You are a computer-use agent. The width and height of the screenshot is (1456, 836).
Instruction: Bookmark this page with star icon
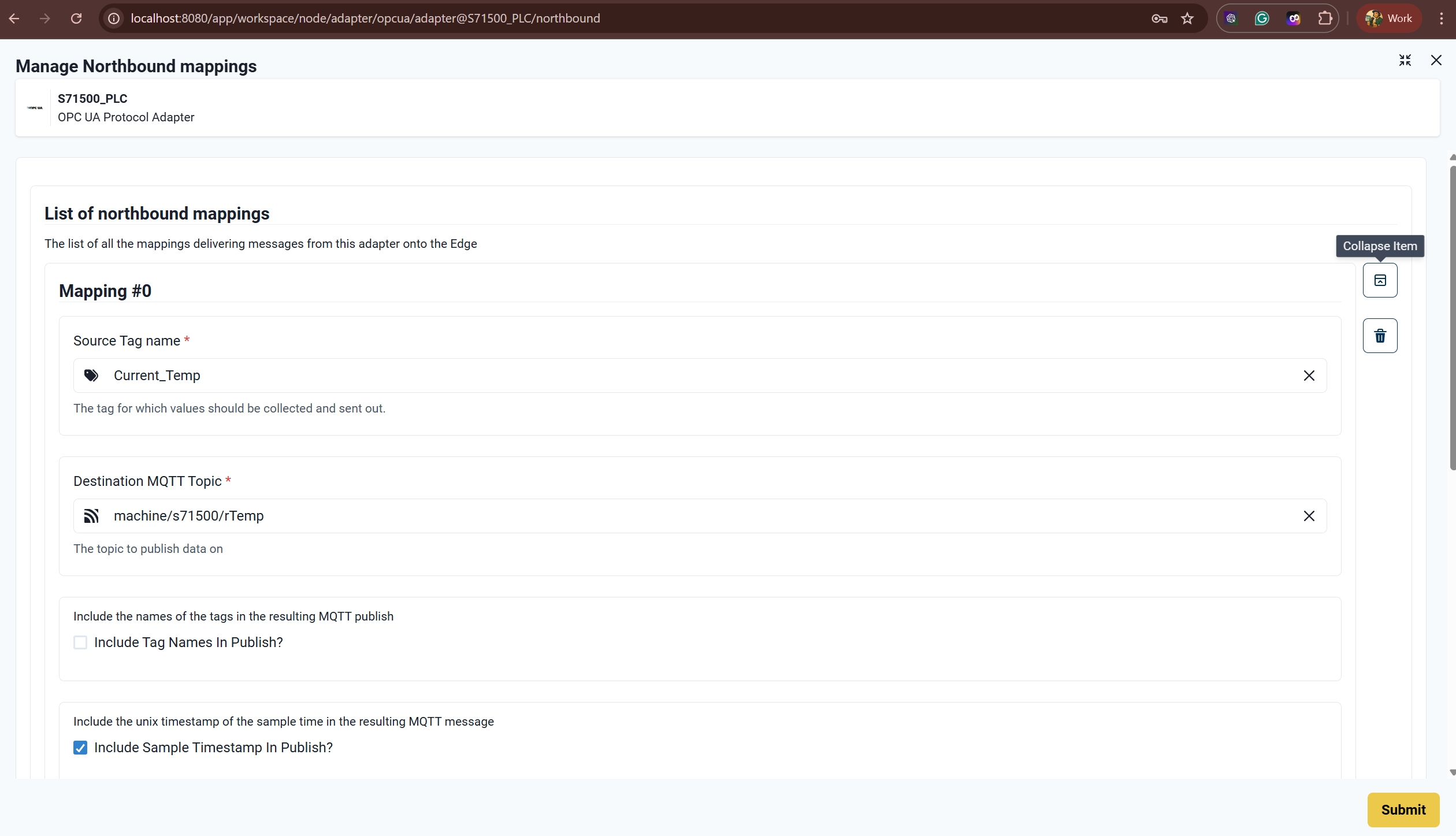click(x=1187, y=18)
